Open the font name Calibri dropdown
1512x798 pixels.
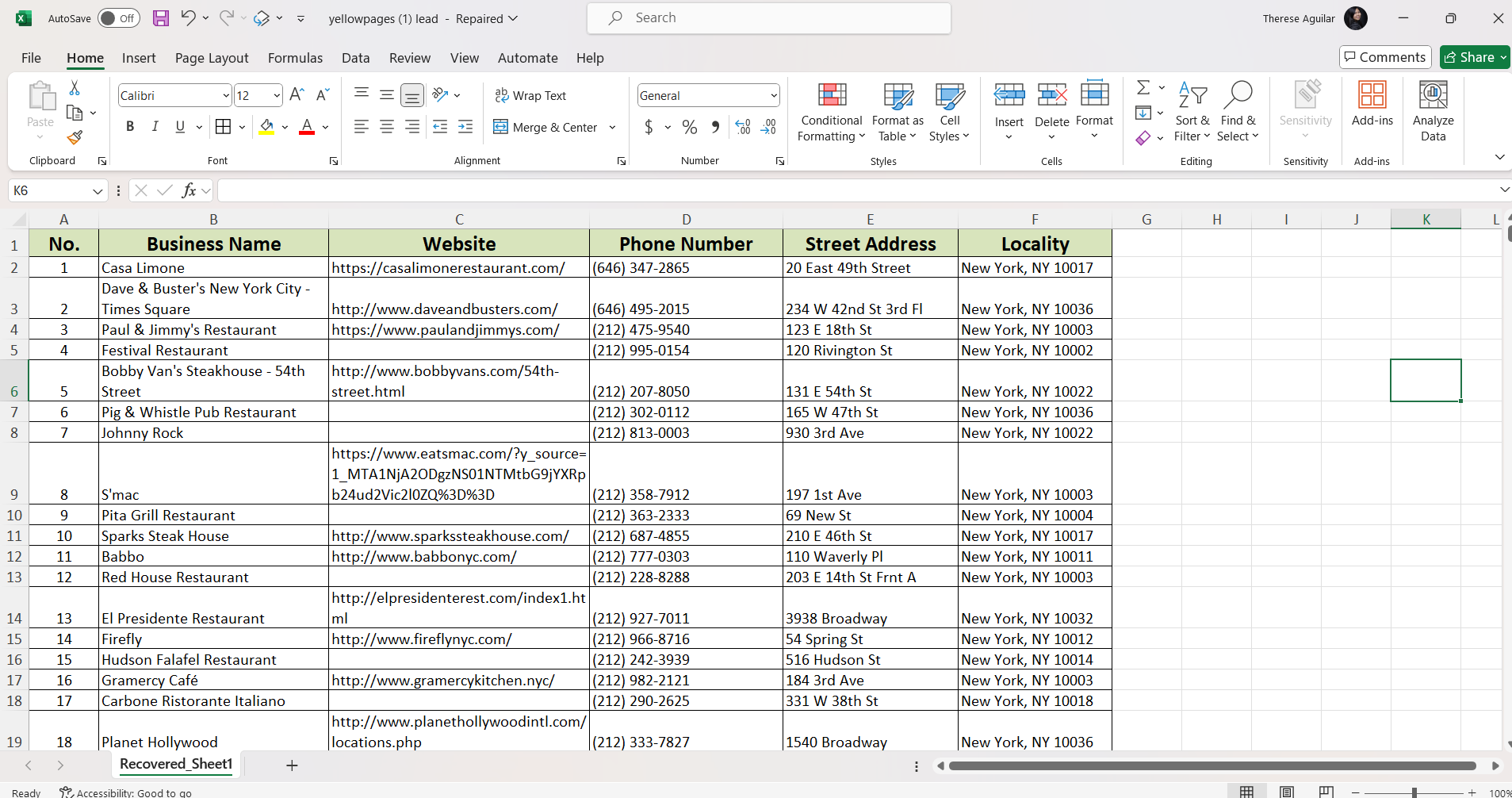[226, 96]
